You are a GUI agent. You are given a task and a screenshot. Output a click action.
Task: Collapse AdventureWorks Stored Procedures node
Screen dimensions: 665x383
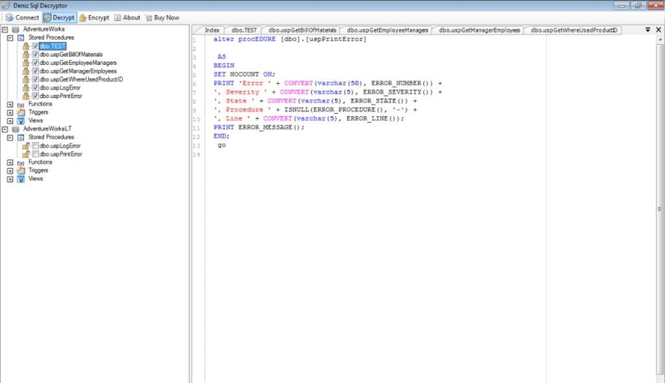pos(10,38)
